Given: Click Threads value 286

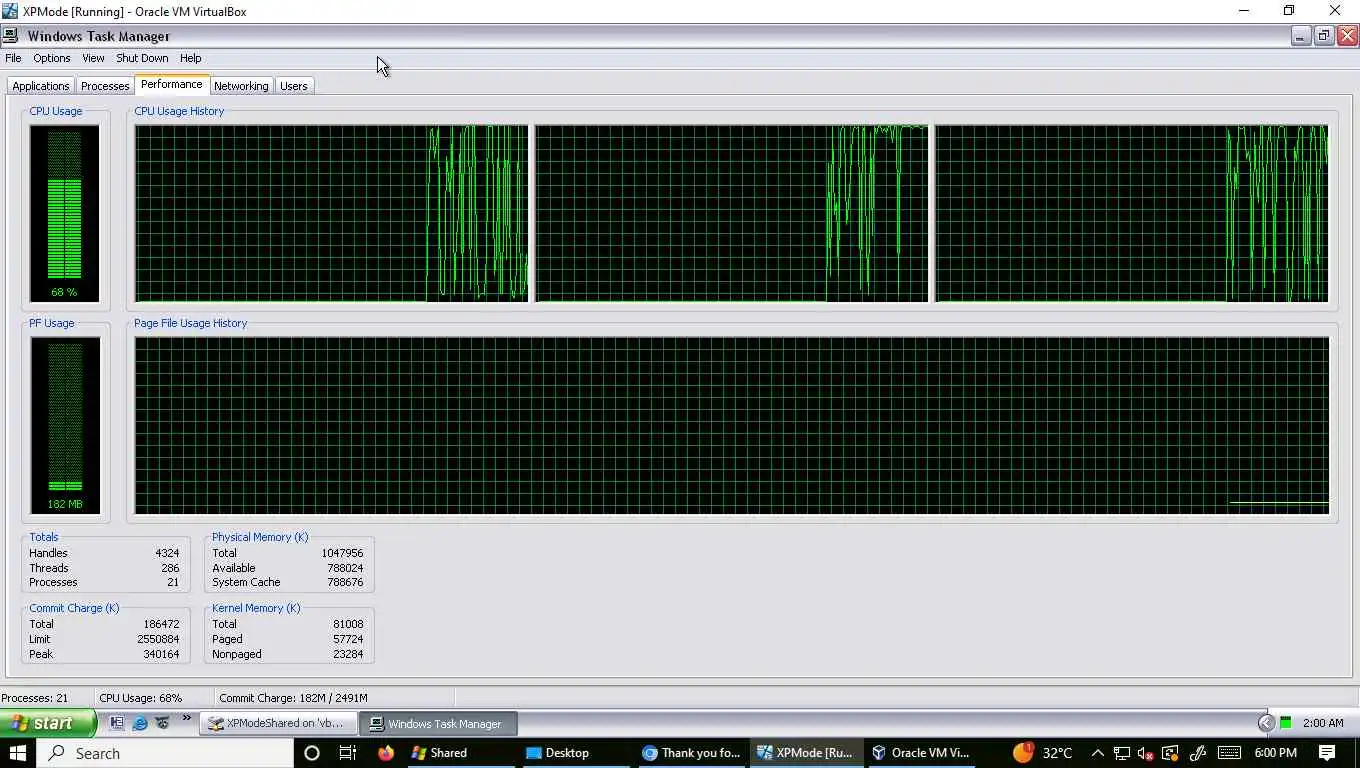Looking at the screenshot, I should click(x=170, y=568).
